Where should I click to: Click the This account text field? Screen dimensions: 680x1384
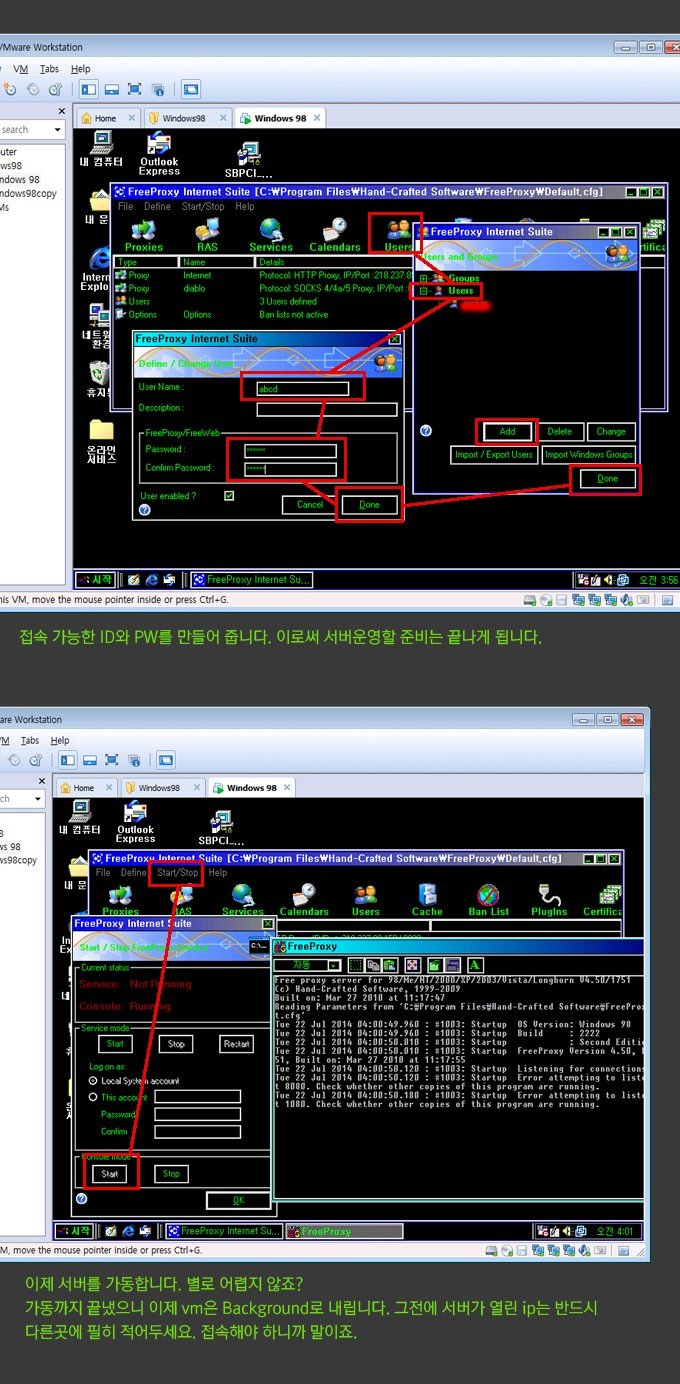[197, 1097]
